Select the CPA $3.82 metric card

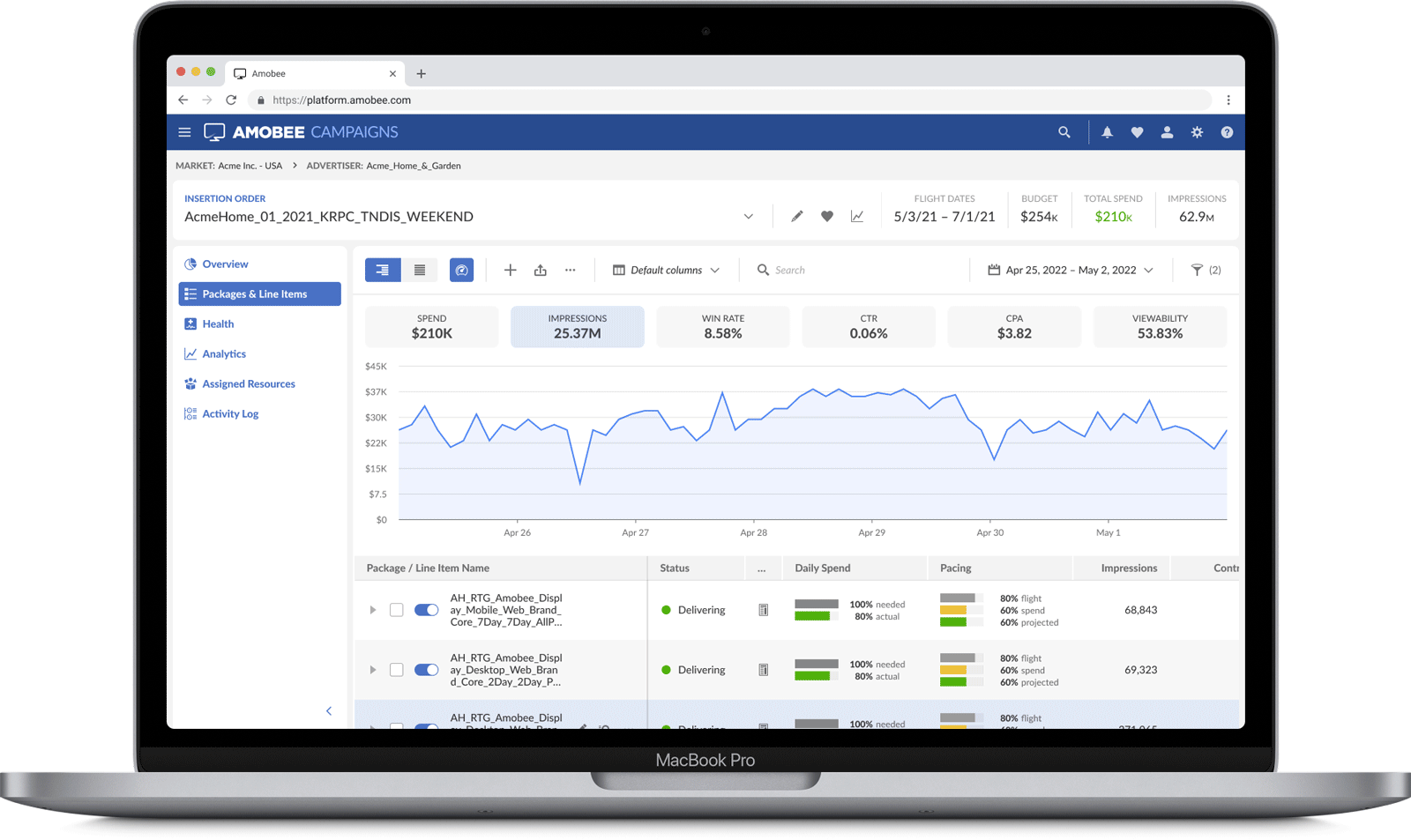1014,326
